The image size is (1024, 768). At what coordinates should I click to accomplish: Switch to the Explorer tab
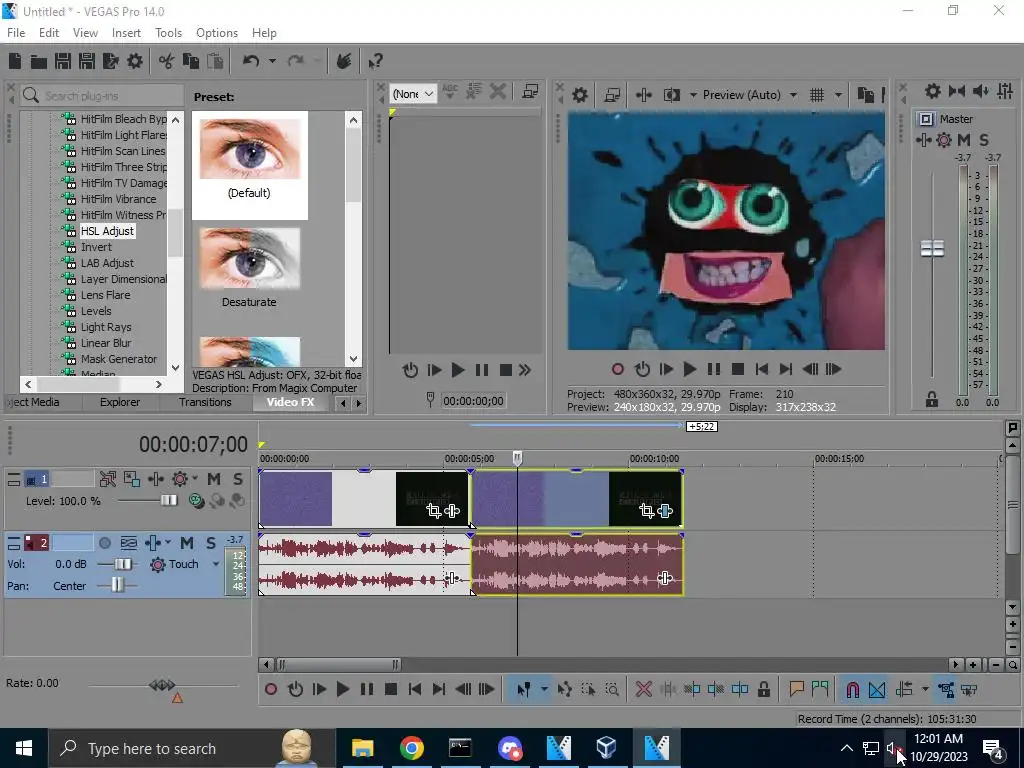[120, 402]
